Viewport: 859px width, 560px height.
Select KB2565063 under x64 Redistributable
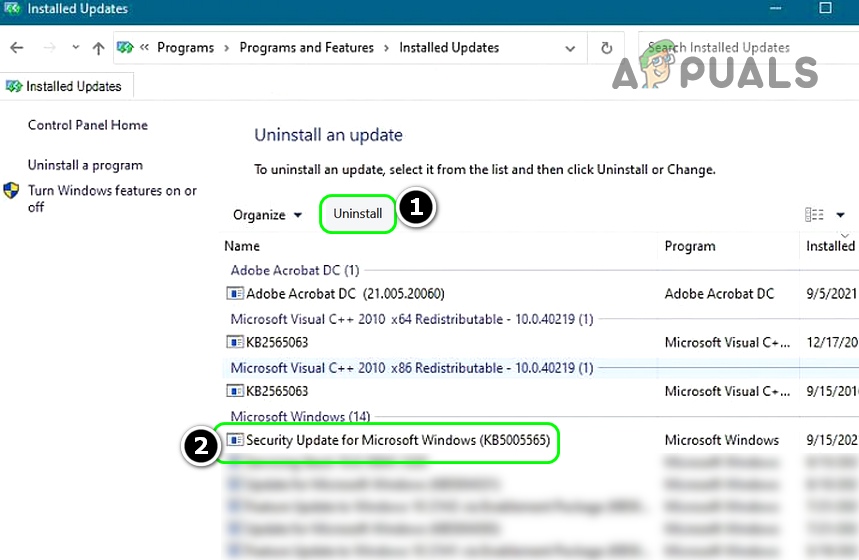pyautogui.click(x=277, y=342)
